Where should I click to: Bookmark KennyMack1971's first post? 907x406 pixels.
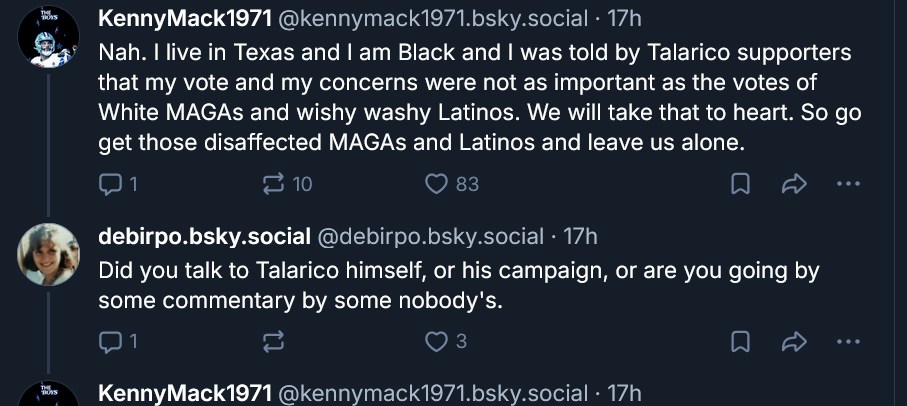[740, 184]
